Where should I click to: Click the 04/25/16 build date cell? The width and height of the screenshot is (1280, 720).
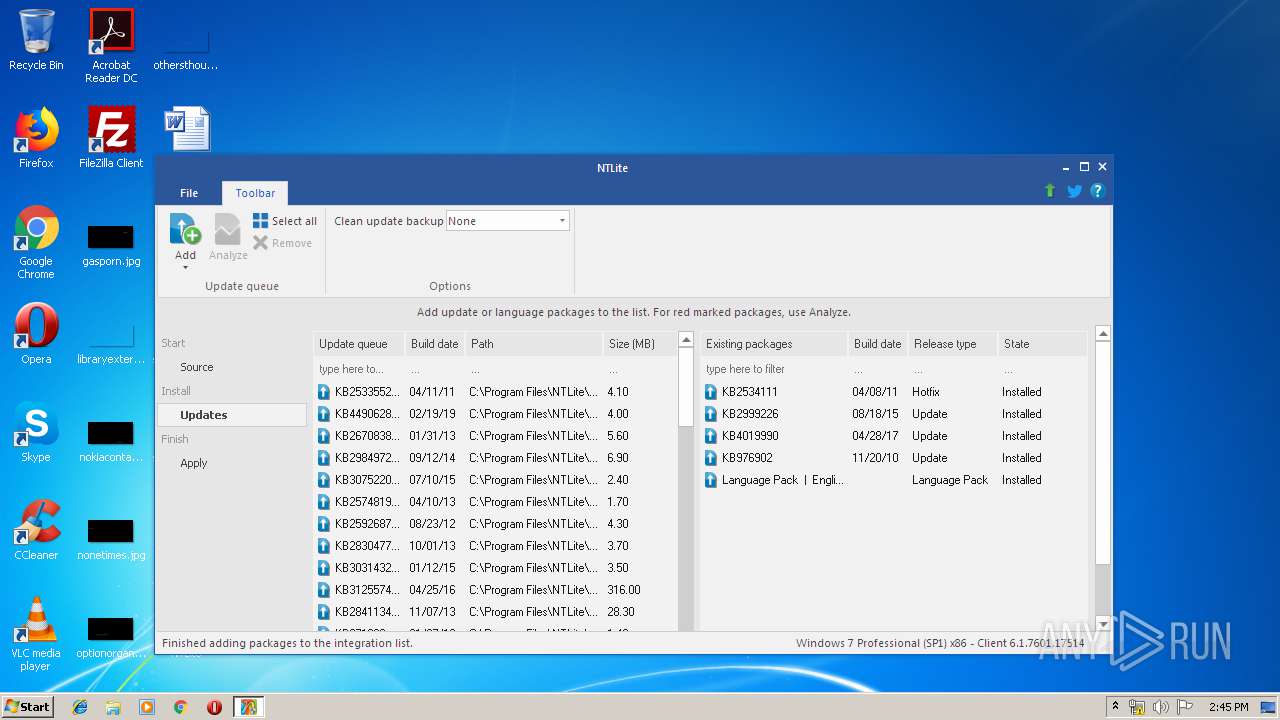point(432,590)
